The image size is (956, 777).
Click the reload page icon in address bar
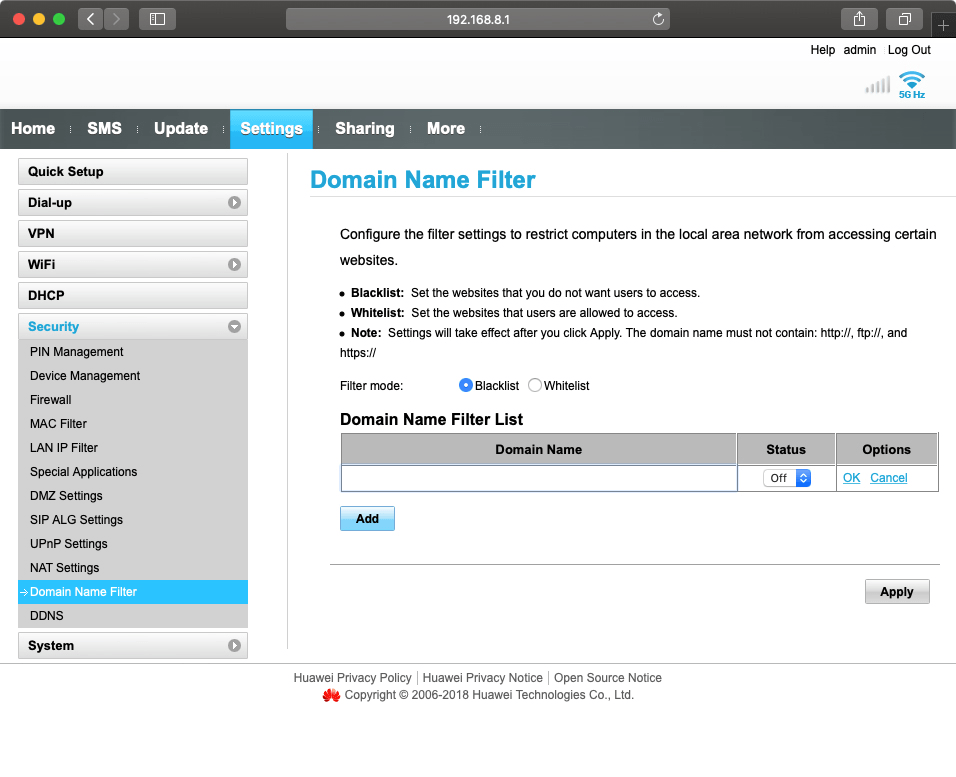click(x=658, y=19)
